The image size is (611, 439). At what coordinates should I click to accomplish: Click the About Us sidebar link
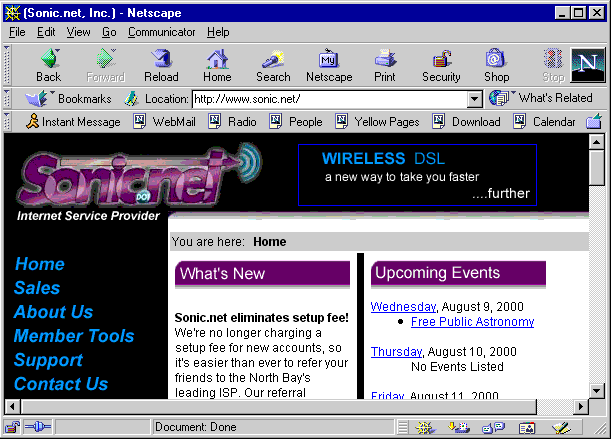tap(53, 312)
